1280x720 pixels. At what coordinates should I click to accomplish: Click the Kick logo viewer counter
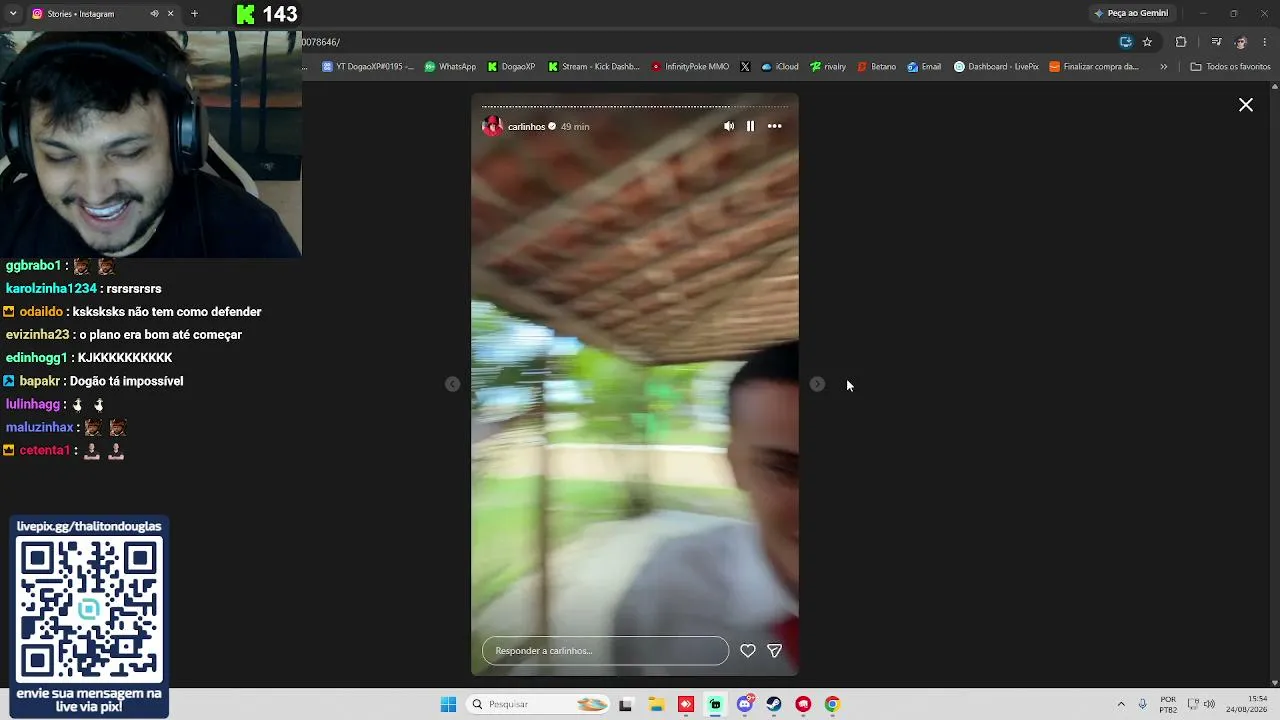[x=267, y=14]
